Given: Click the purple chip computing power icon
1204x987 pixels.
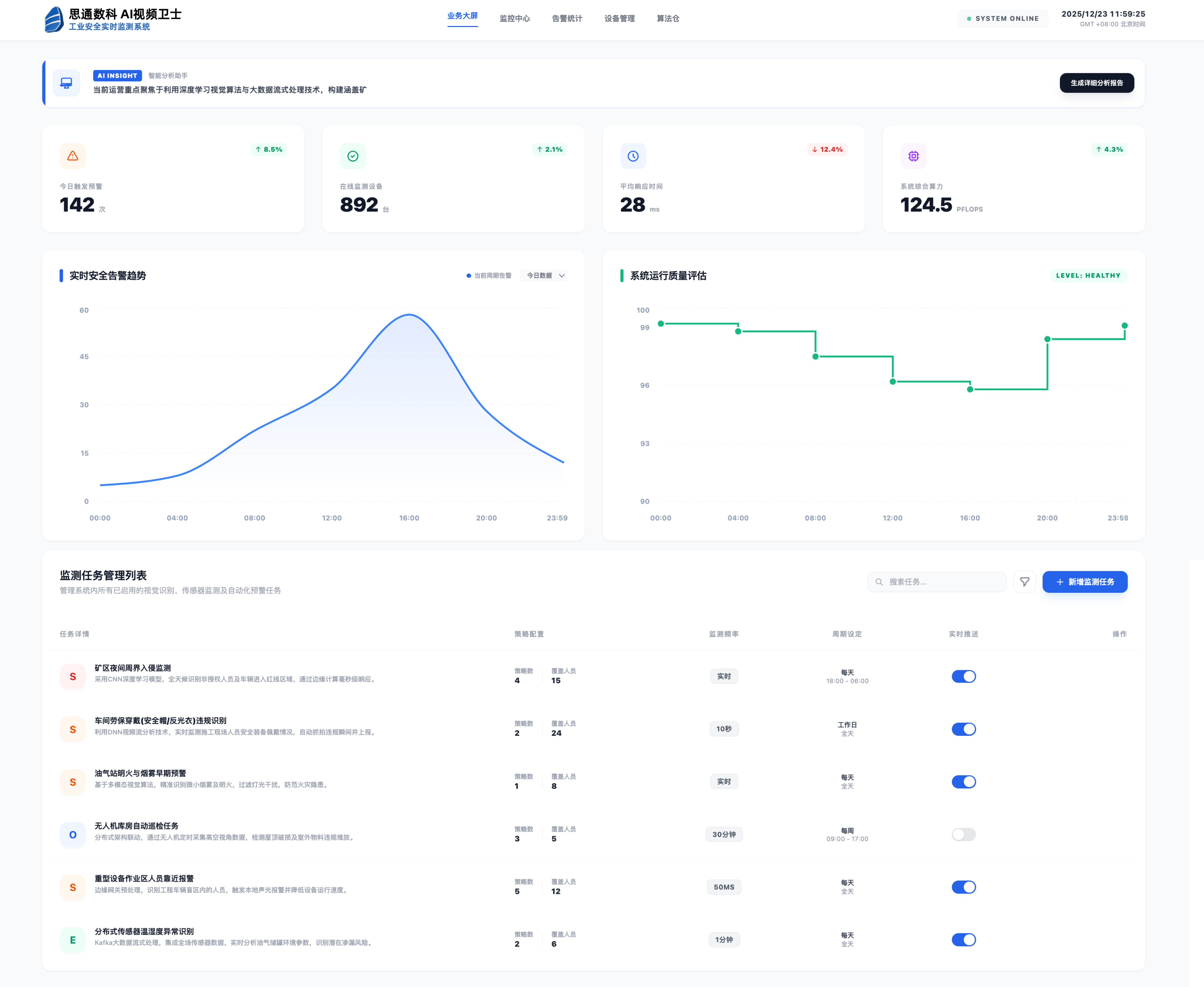Looking at the screenshot, I should (913, 156).
